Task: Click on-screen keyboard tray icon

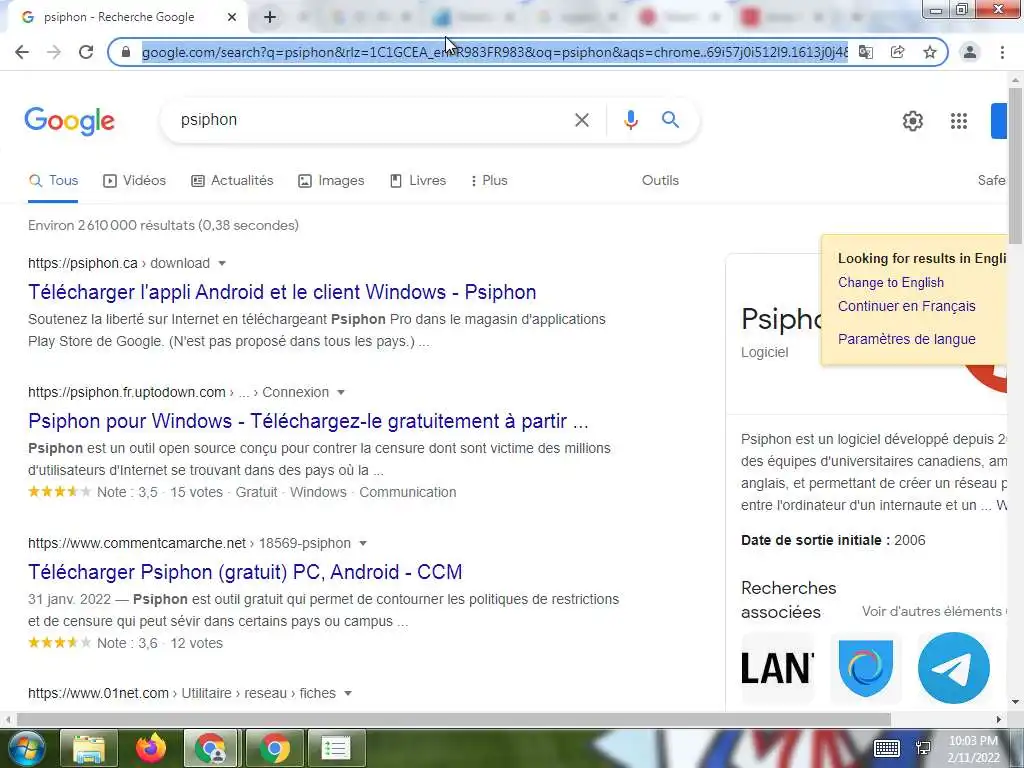Action: pyautogui.click(x=887, y=748)
